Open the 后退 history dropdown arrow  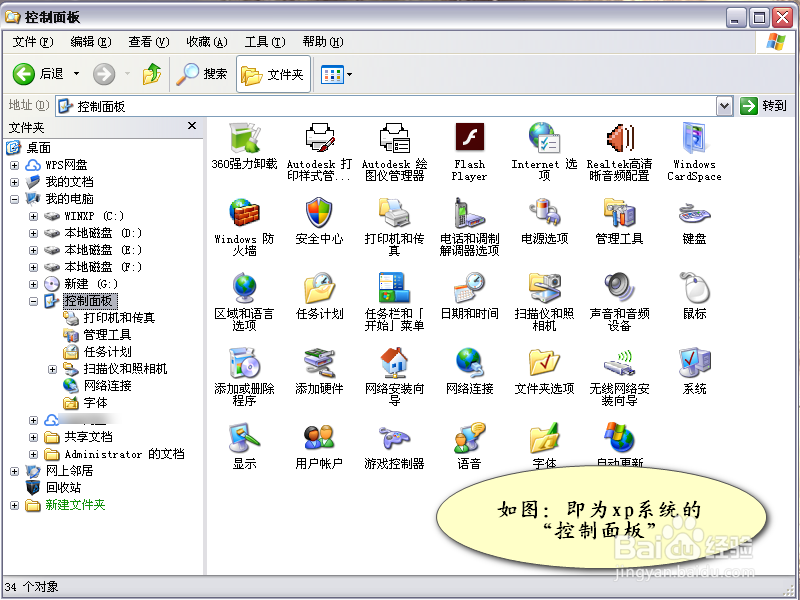(77, 74)
